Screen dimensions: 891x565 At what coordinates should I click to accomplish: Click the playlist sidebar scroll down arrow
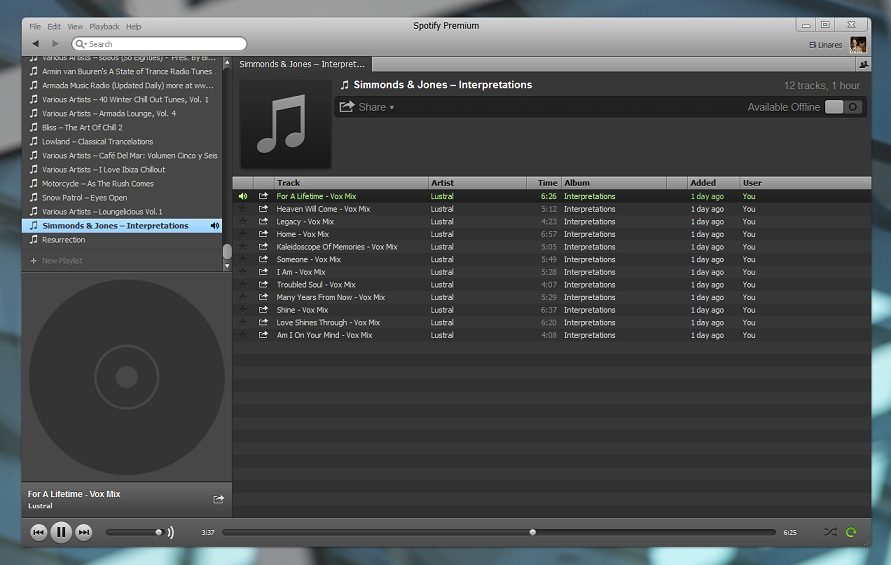click(x=227, y=265)
